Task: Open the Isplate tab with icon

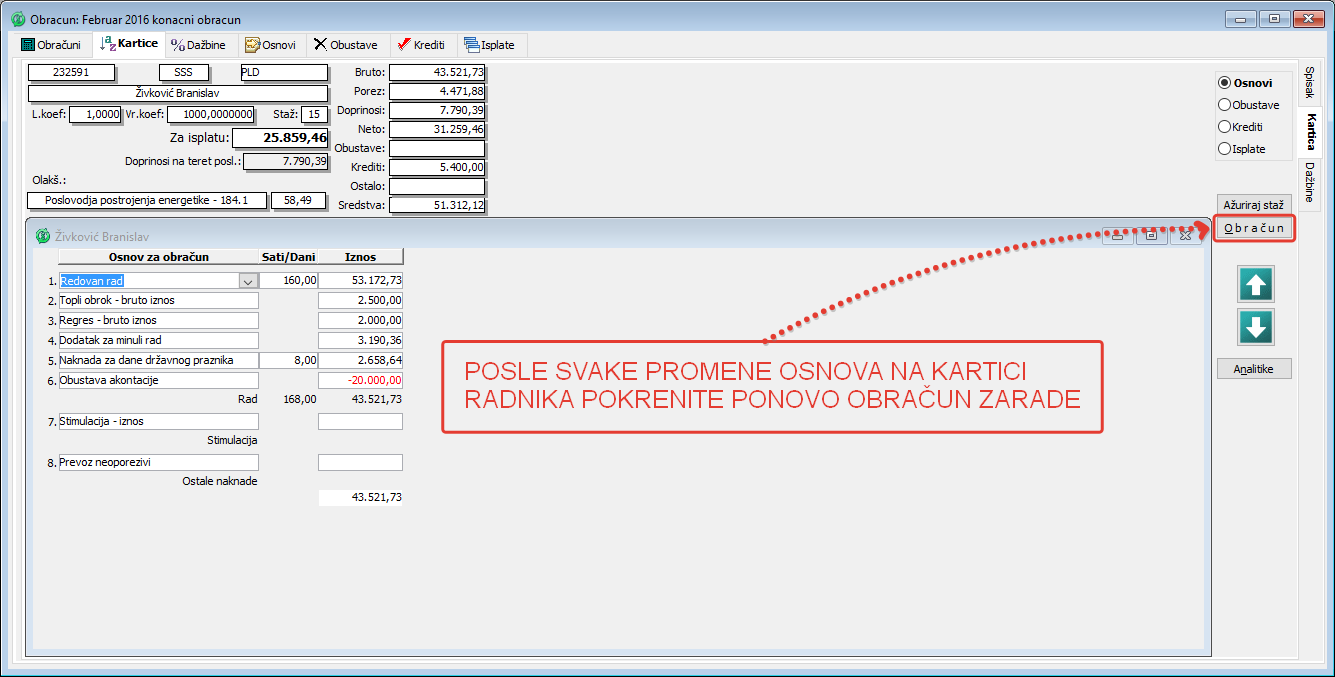Action: coord(492,45)
